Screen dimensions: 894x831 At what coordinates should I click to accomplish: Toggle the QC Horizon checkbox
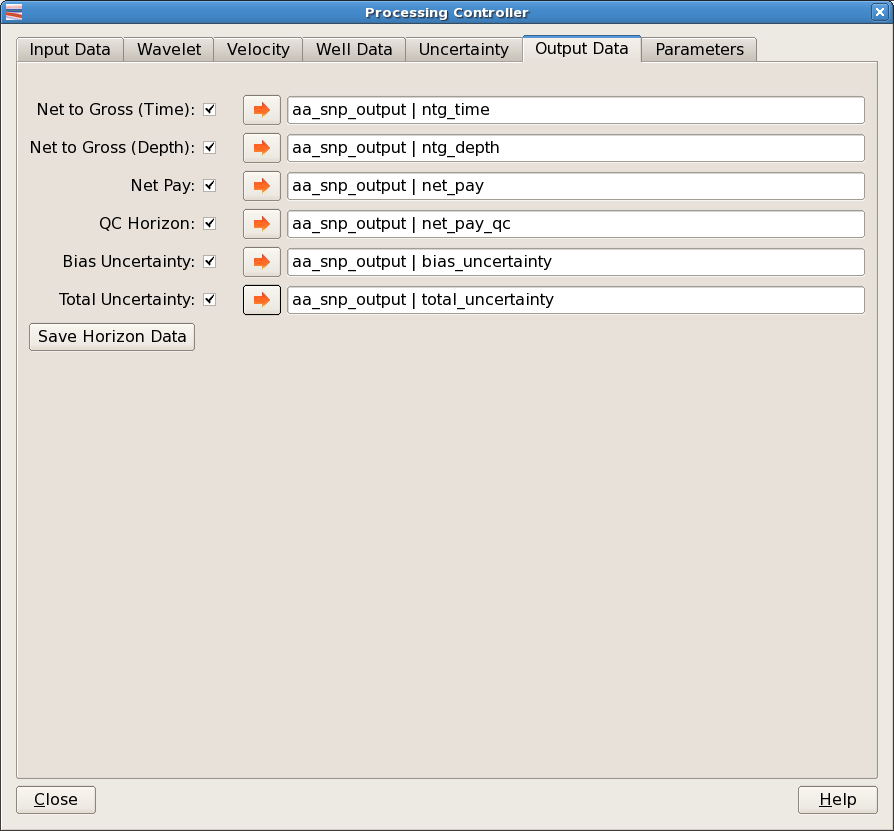pyautogui.click(x=210, y=224)
